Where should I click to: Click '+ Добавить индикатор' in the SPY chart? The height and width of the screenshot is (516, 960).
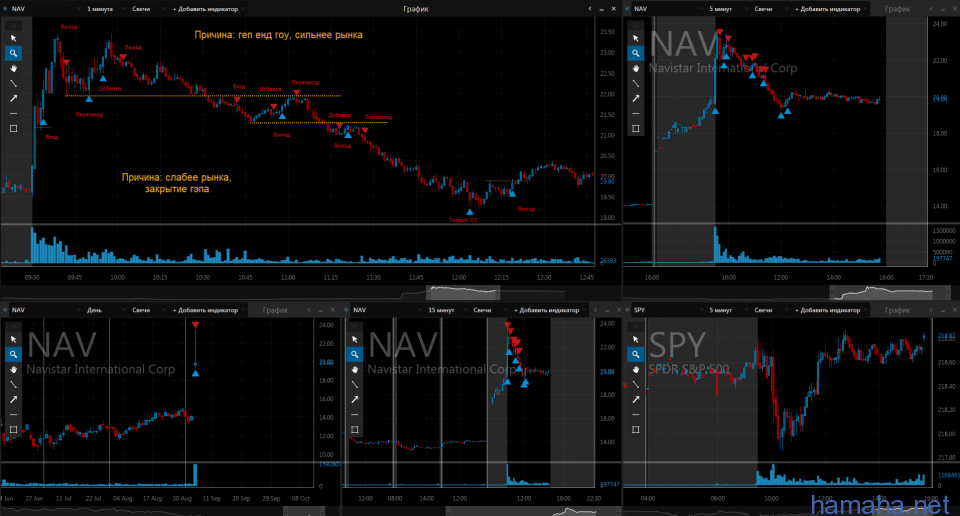pyautogui.click(x=826, y=310)
